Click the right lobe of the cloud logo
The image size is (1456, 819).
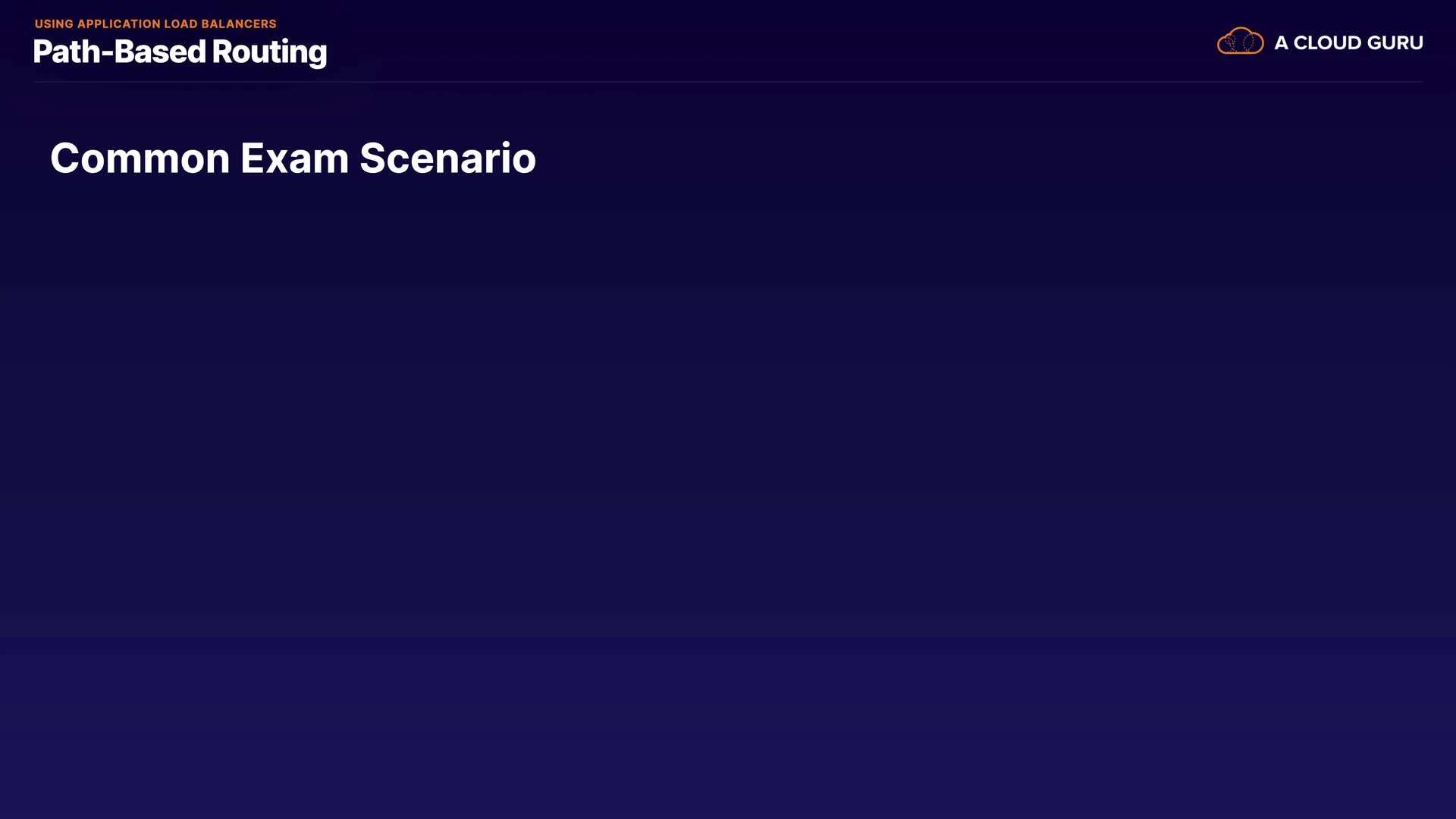click(1252, 43)
